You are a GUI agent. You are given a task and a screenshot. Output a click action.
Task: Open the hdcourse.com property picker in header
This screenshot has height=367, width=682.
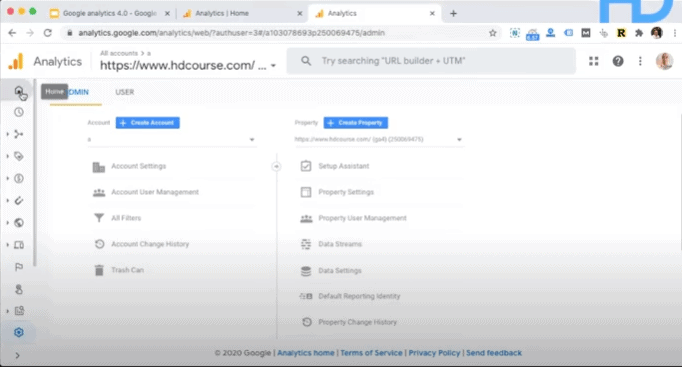(x=188, y=65)
